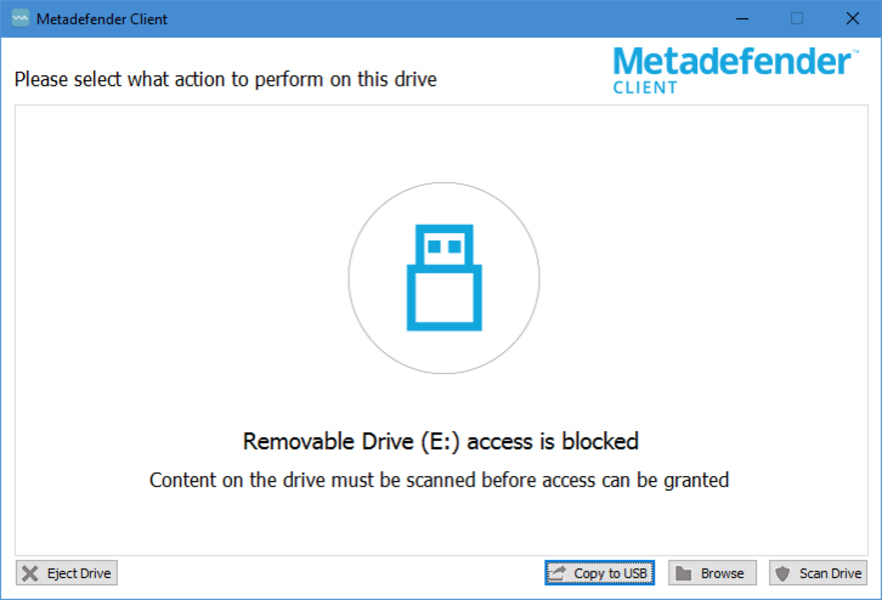Click the arrow icon on Copy to USB
Viewport: 882px width, 600px height.
click(x=559, y=573)
